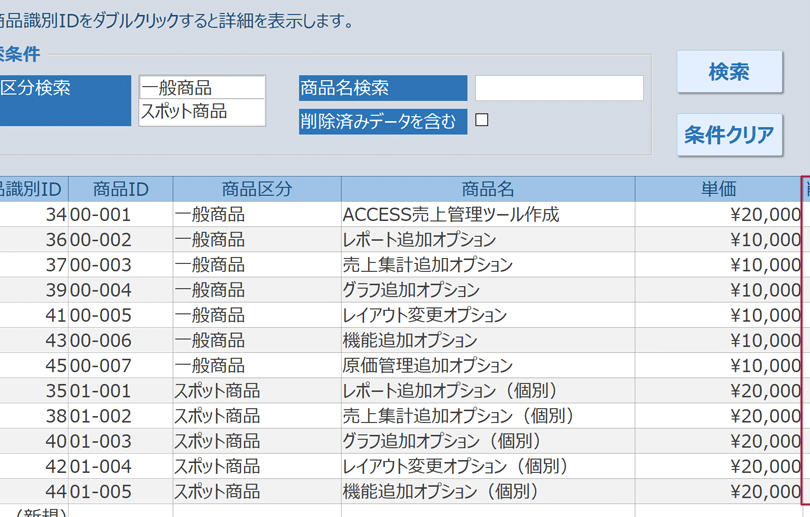Select the レイアウト変更オプション cell for 00-005
The image size is (810, 517).
pos(487,315)
